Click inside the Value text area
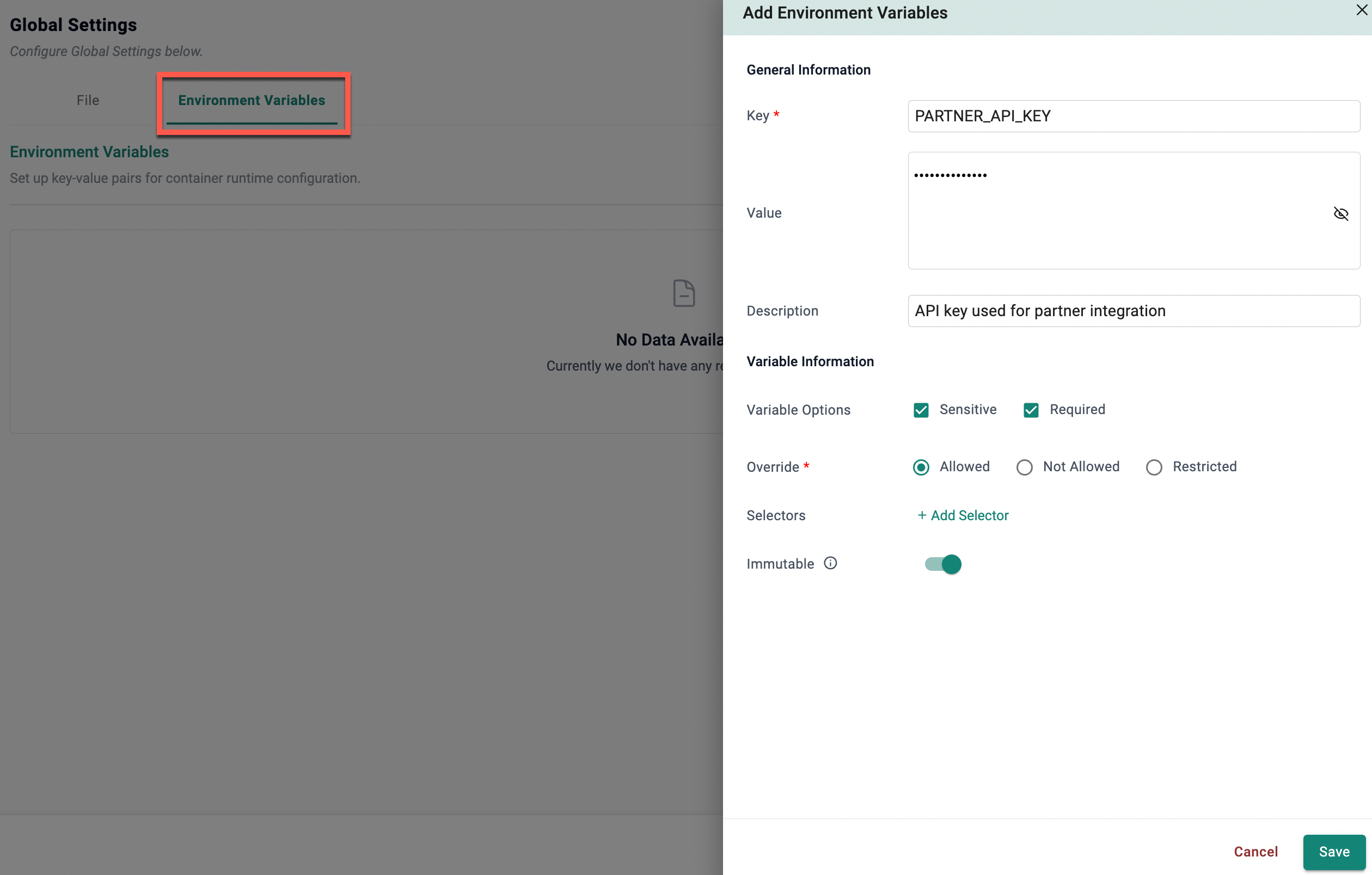 pos(1117,227)
